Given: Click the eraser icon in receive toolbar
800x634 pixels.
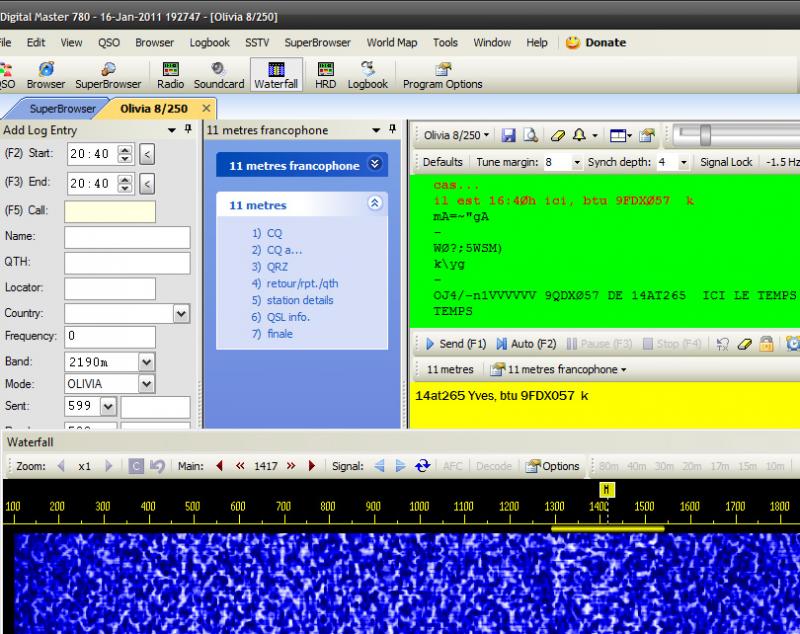Looking at the screenshot, I should (558, 135).
